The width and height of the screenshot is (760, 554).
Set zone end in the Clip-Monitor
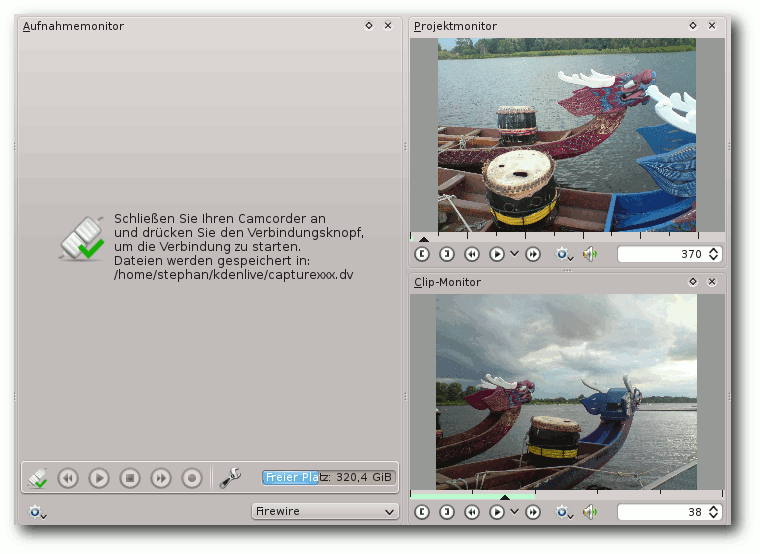pos(447,512)
